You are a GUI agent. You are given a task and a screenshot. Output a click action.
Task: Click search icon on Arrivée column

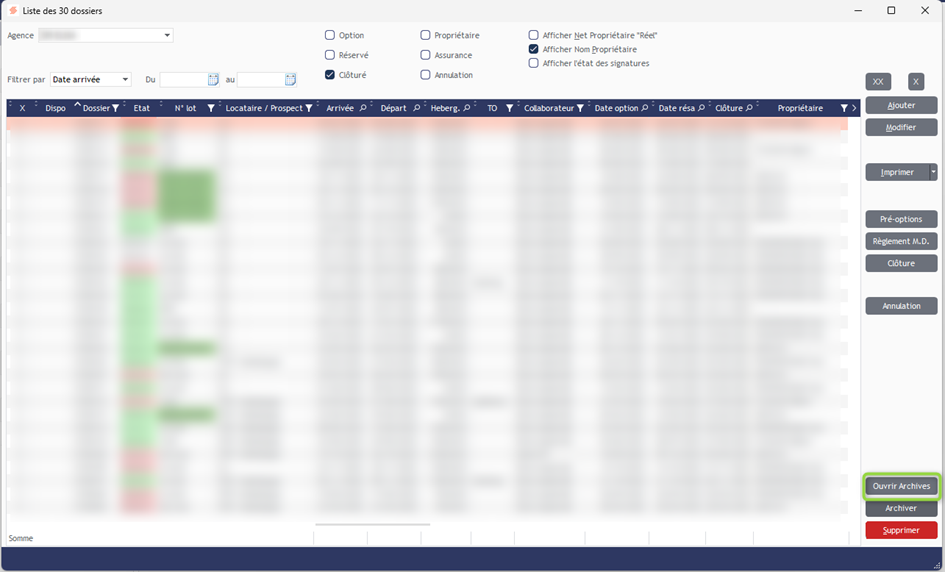[363, 108]
